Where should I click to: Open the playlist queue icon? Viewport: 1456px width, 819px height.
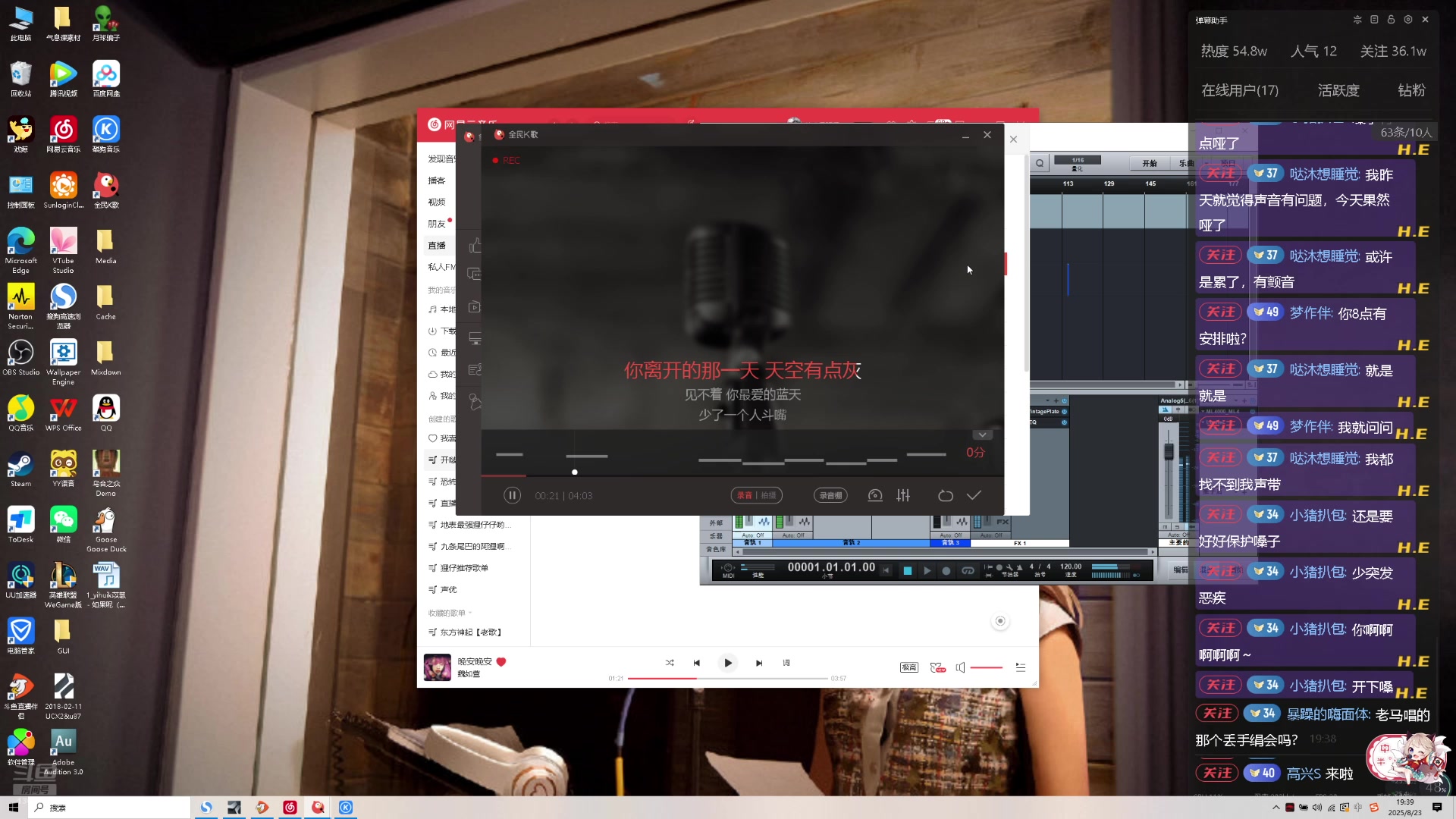tap(1021, 667)
